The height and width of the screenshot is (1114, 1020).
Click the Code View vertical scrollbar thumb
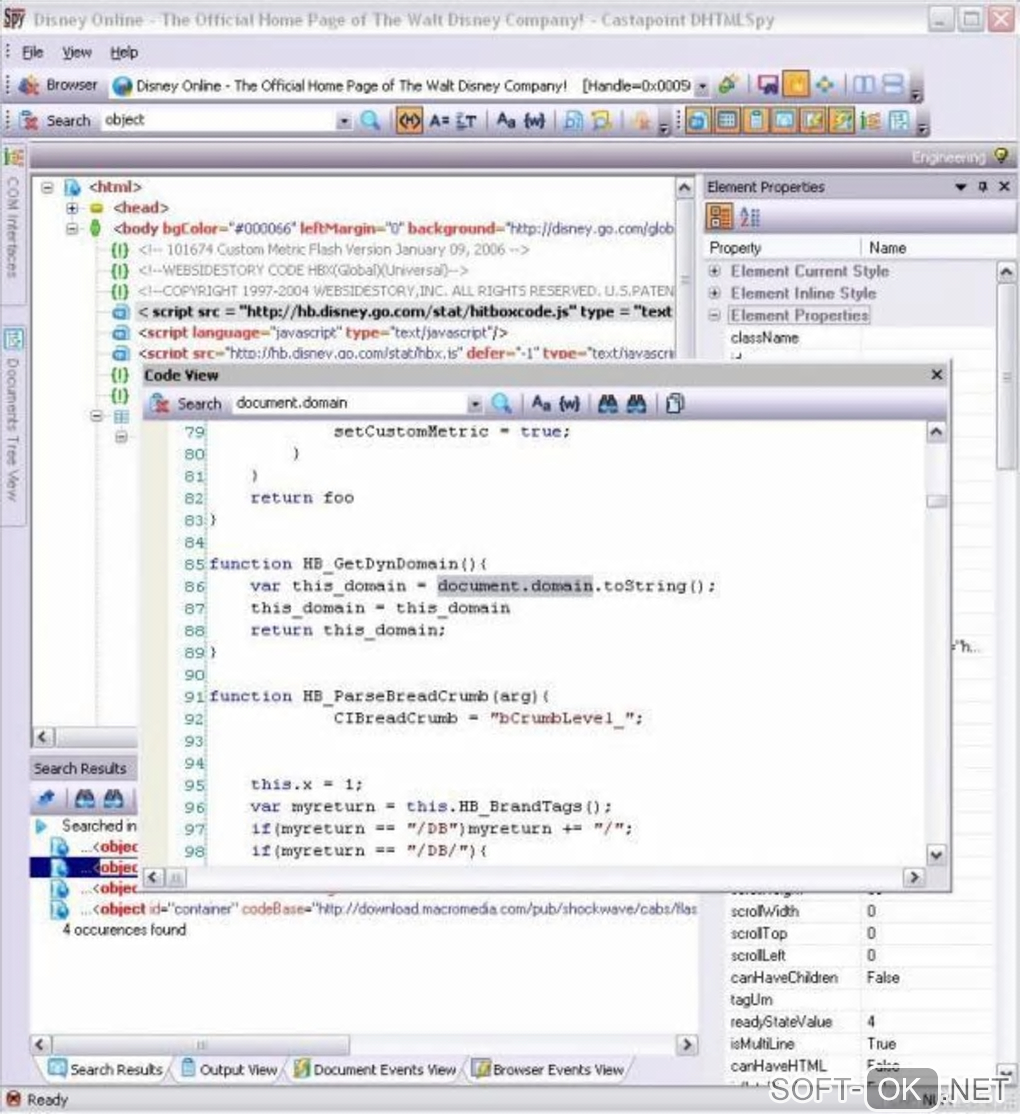936,502
